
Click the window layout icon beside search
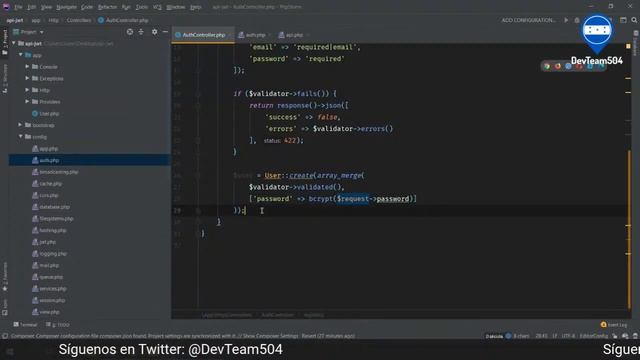point(623,20)
